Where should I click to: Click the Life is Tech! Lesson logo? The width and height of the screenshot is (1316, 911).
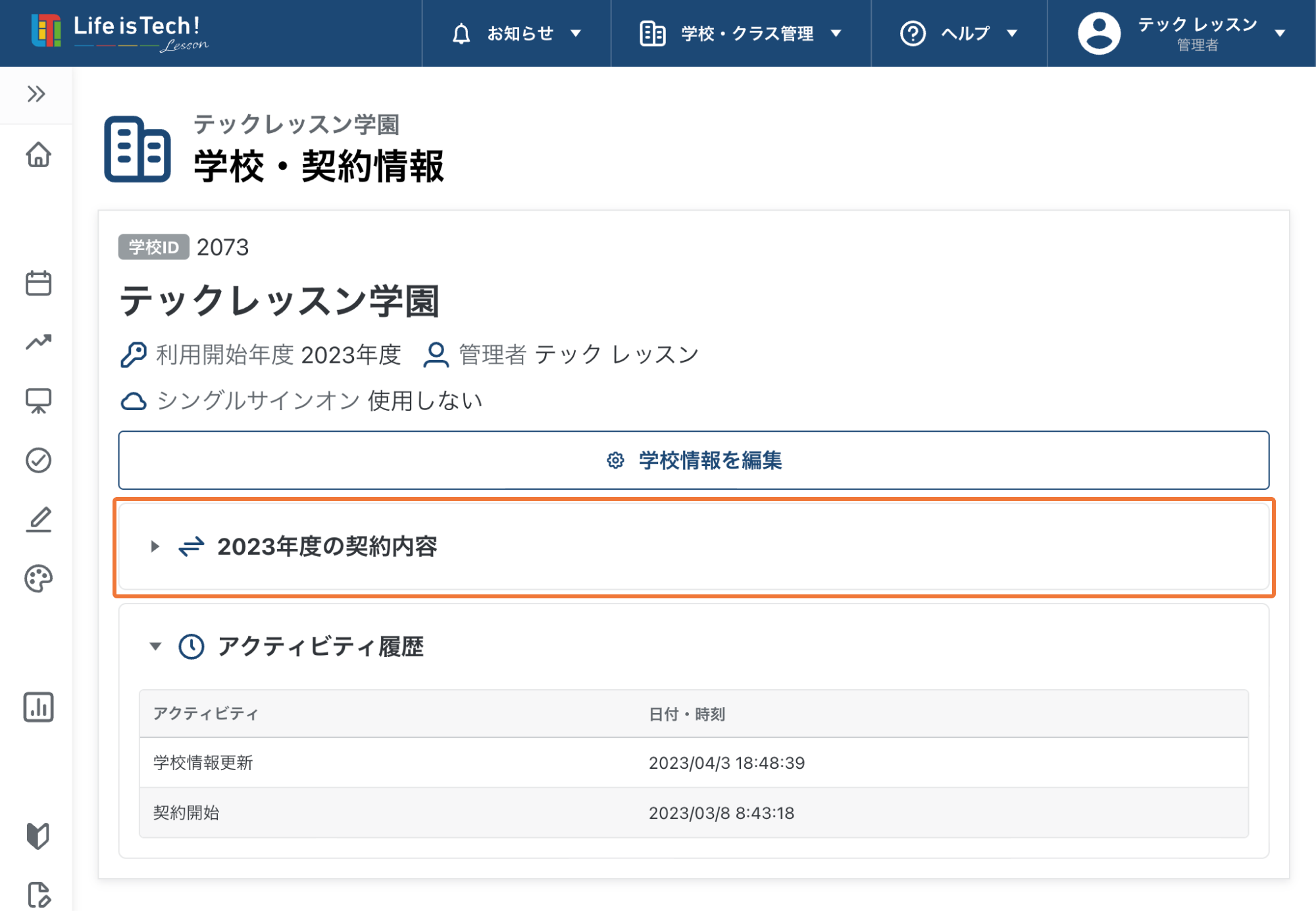click(x=120, y=32)
